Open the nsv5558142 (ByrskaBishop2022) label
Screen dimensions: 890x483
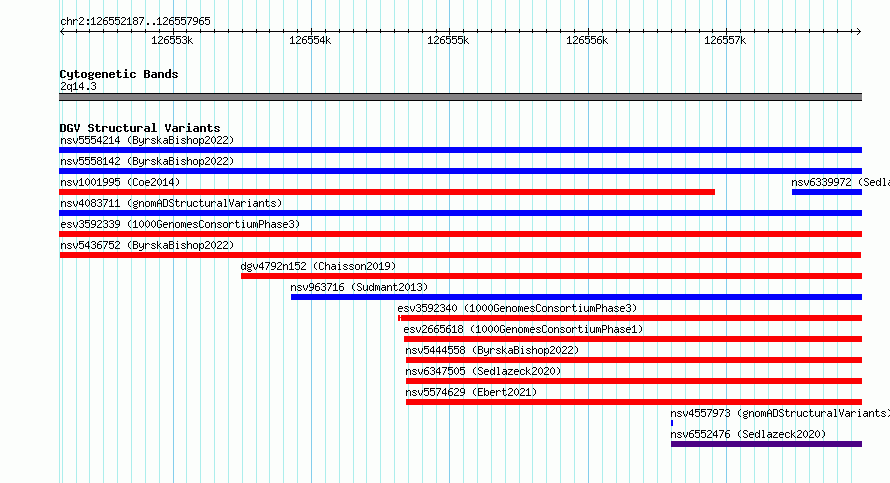tap(147, 161)
